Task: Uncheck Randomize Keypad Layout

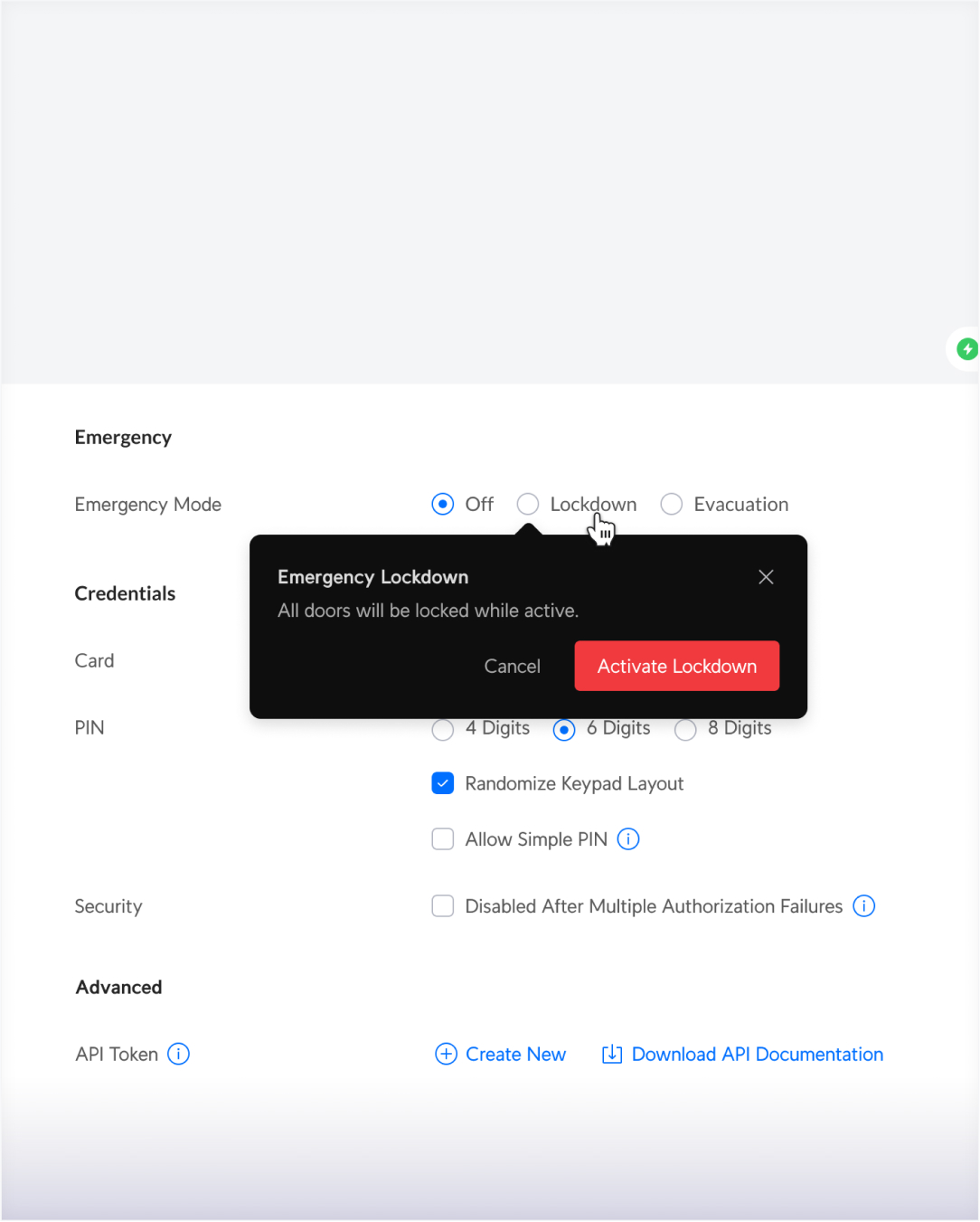Action: [443, 784]
